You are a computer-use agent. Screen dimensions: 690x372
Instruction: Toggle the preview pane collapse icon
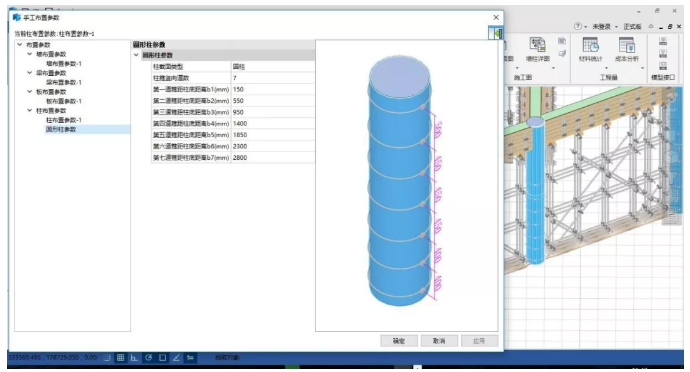[x=495, y=33]
